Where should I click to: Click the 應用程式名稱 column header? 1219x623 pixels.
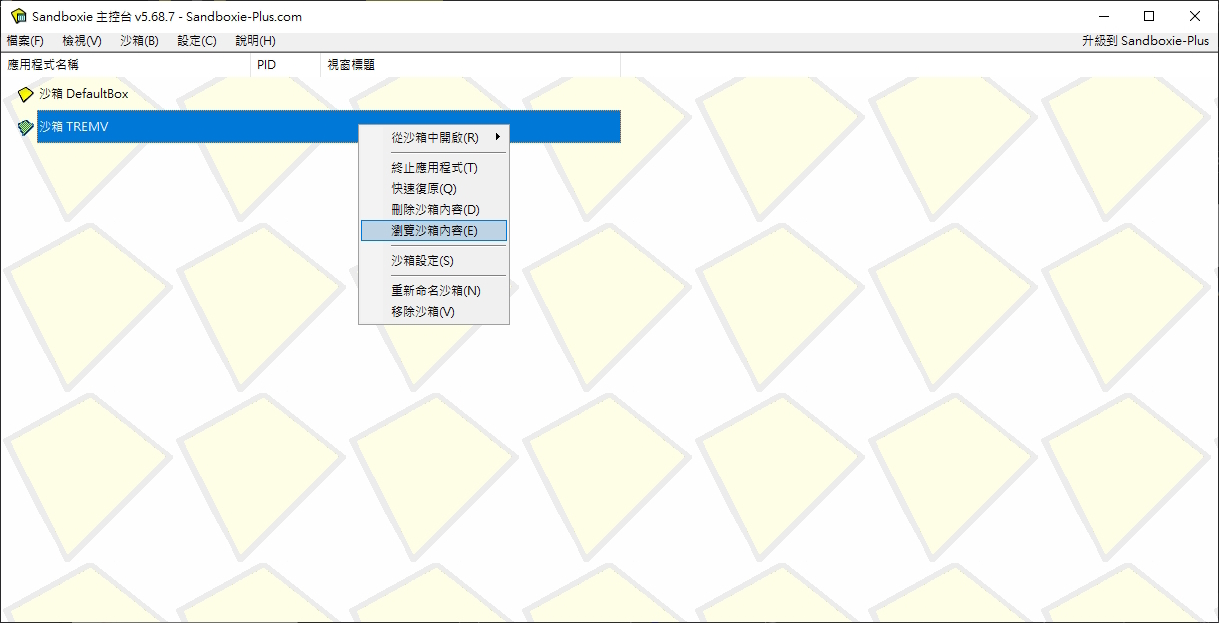point(125,65)
